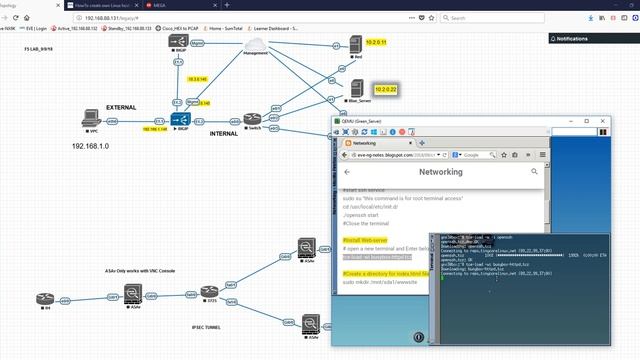640x360 pixels.
Task: Select the upper right ASAv firewall node
Action: 307,247
